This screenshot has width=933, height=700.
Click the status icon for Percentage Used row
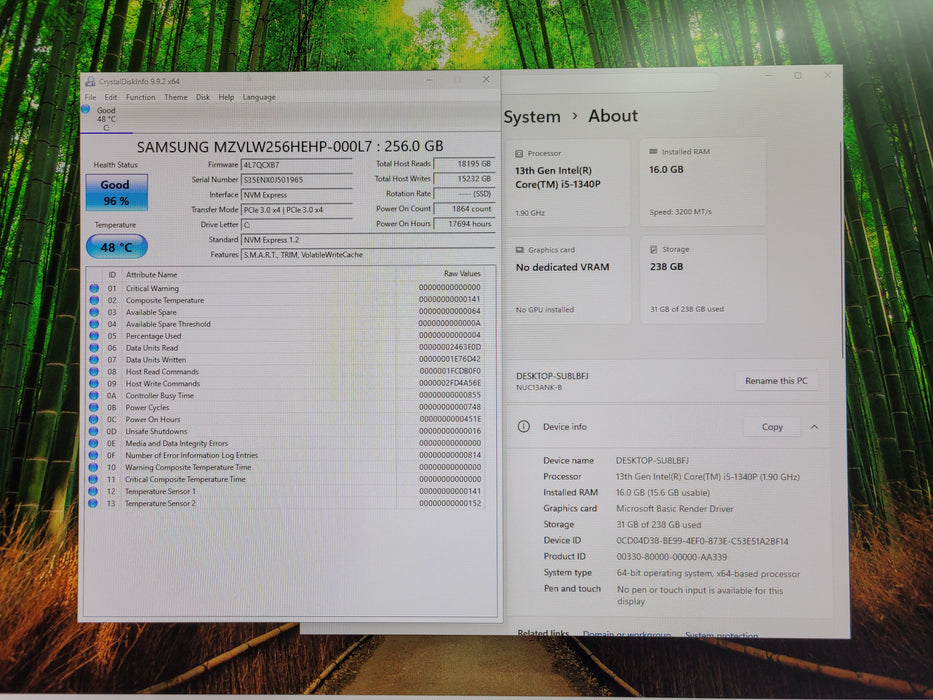coord(94,336)
